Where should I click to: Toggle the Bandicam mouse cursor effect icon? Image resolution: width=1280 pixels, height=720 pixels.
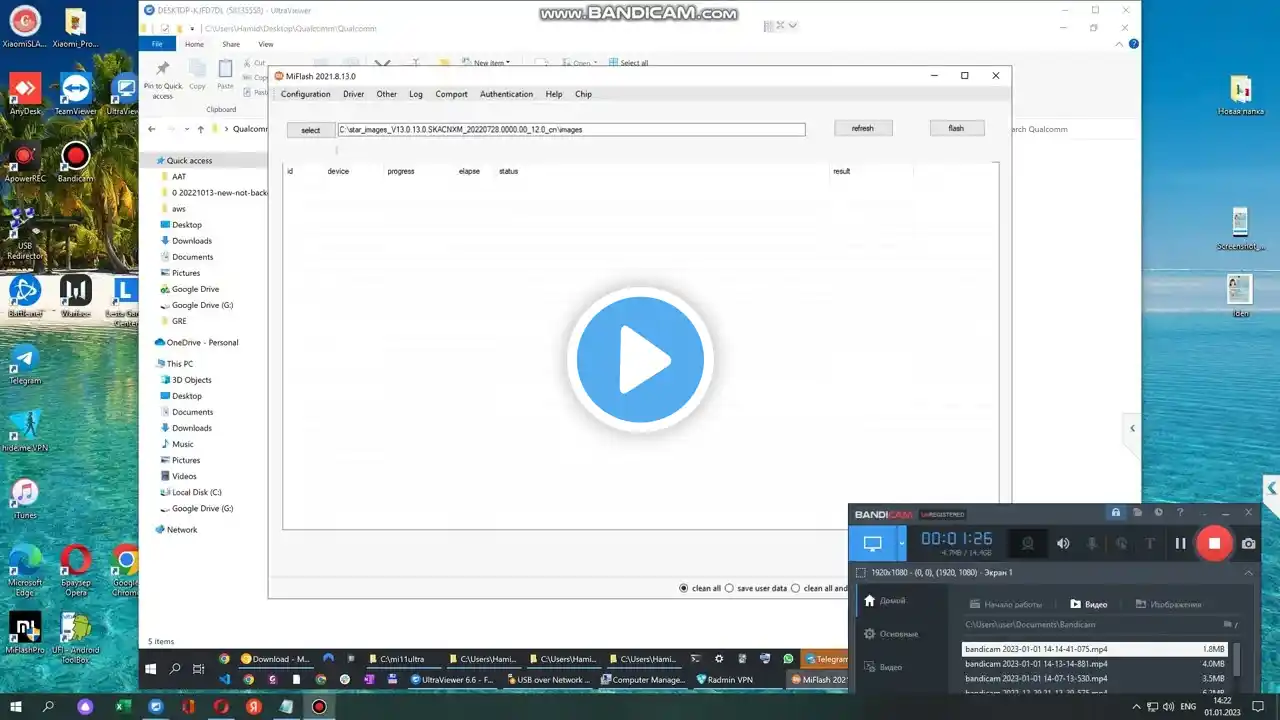click(x=1121, y=543)
